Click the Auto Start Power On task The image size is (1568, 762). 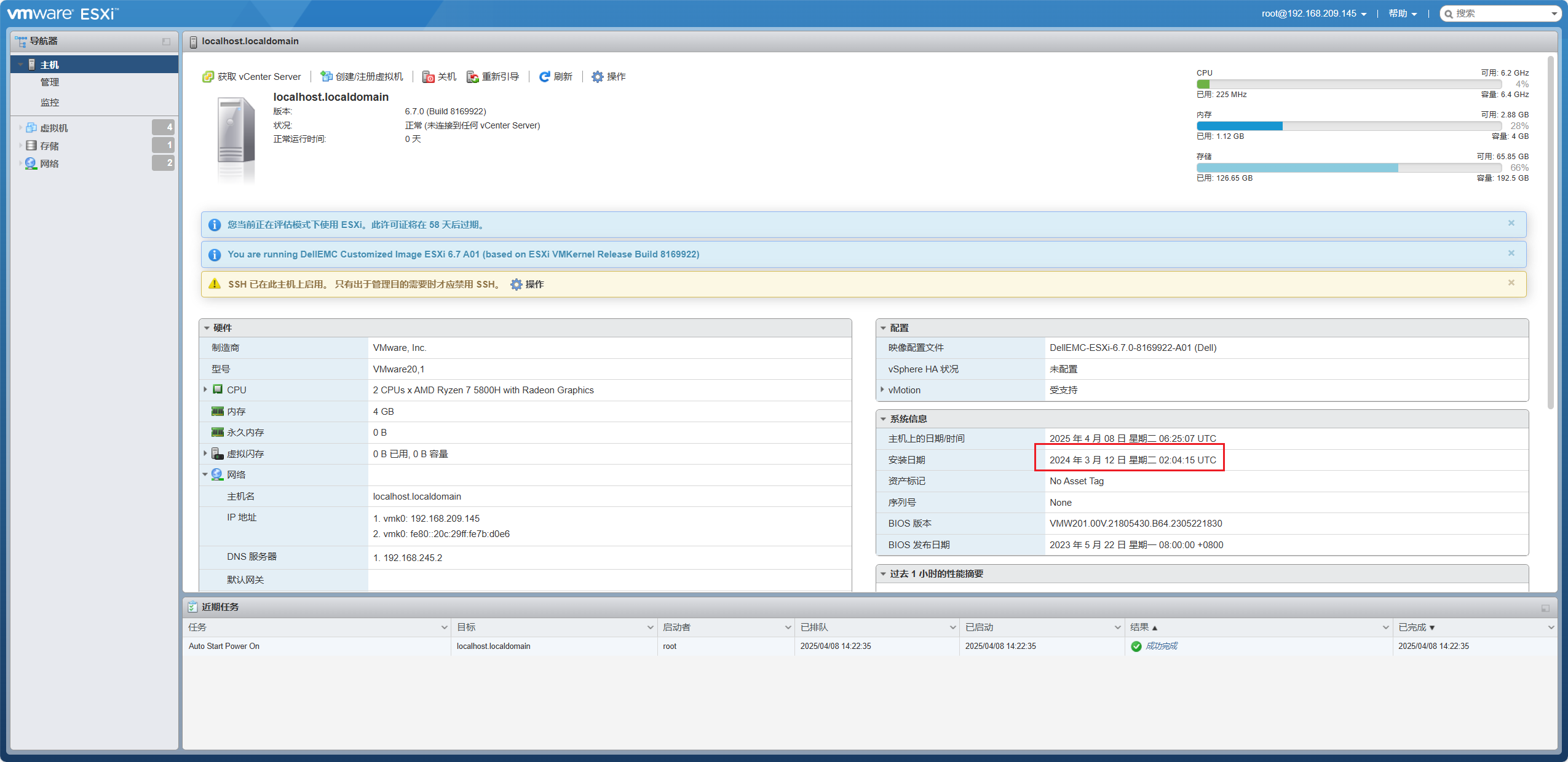tap(224, 646)
